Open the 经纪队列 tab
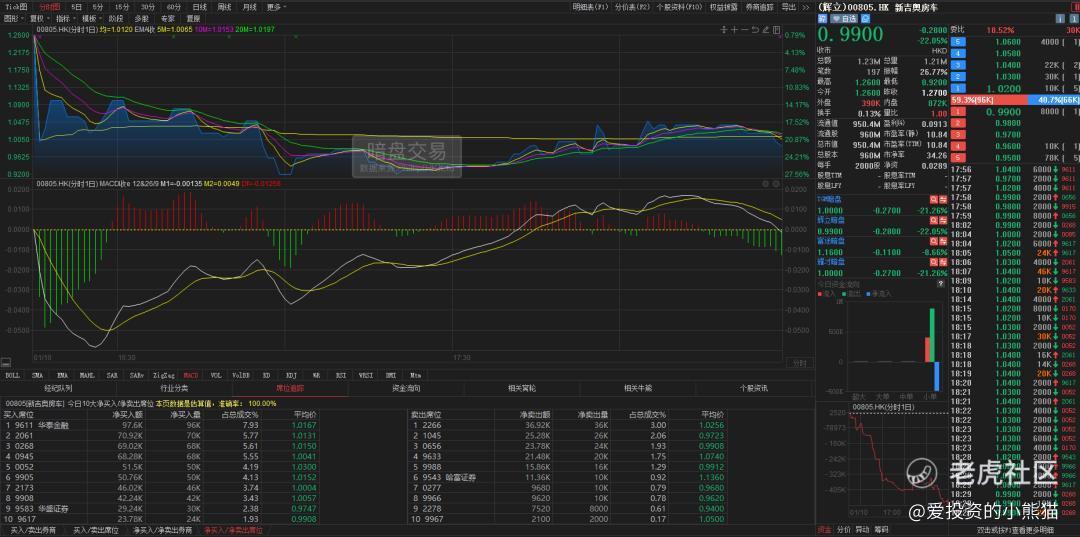 coord(58,388)
